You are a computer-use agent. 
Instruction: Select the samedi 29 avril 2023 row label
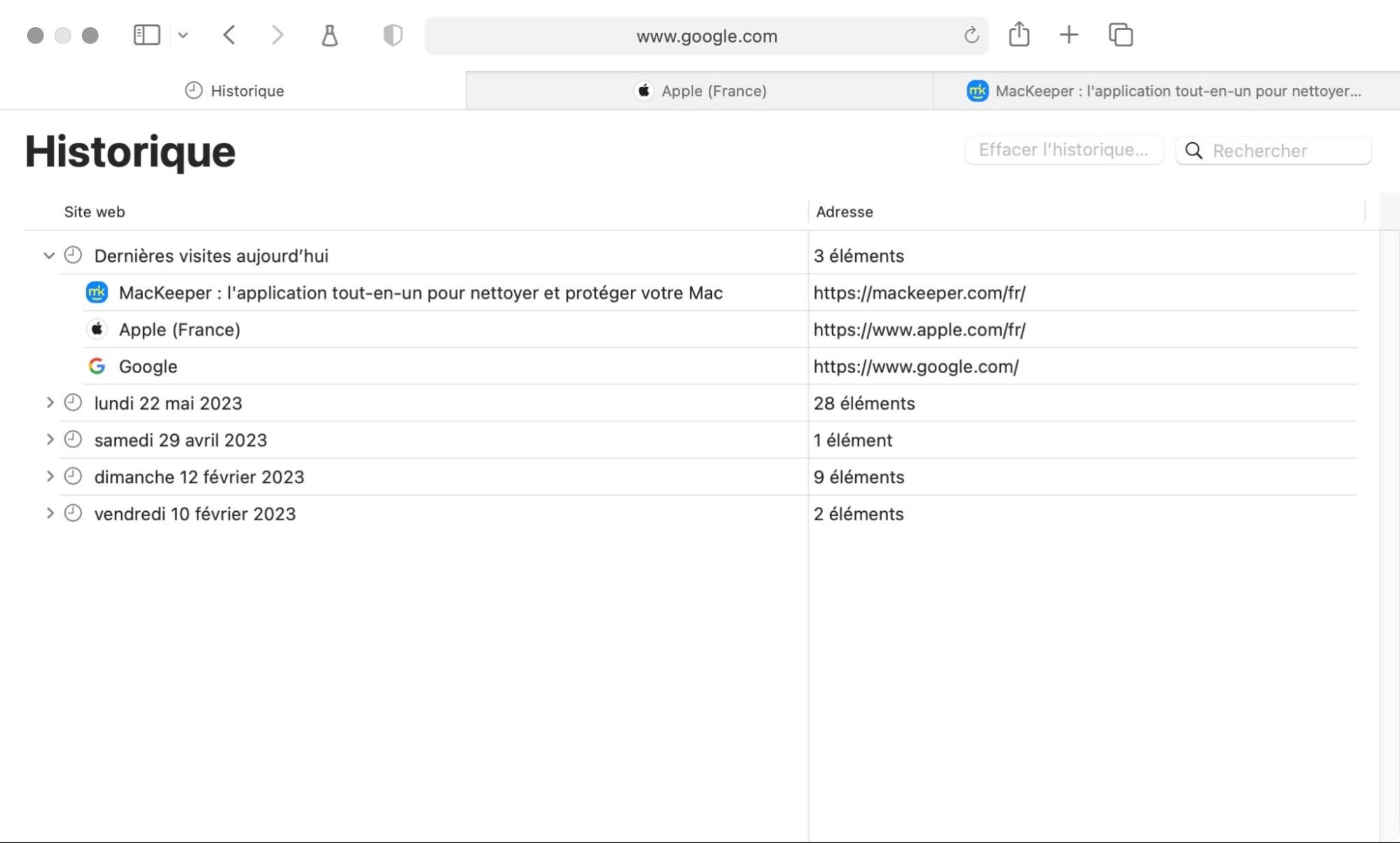click(x=181, y=440)
